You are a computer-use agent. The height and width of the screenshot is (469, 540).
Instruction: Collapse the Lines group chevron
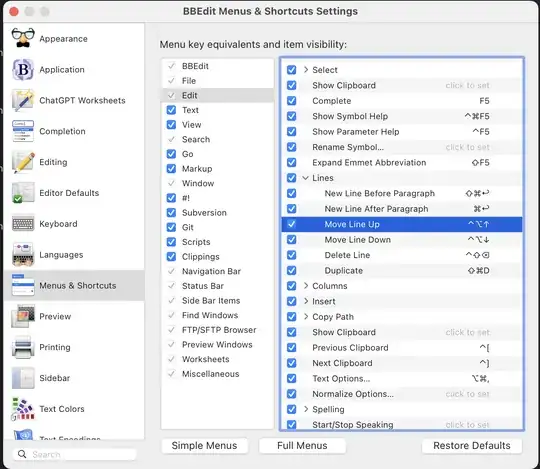(305, 178)
